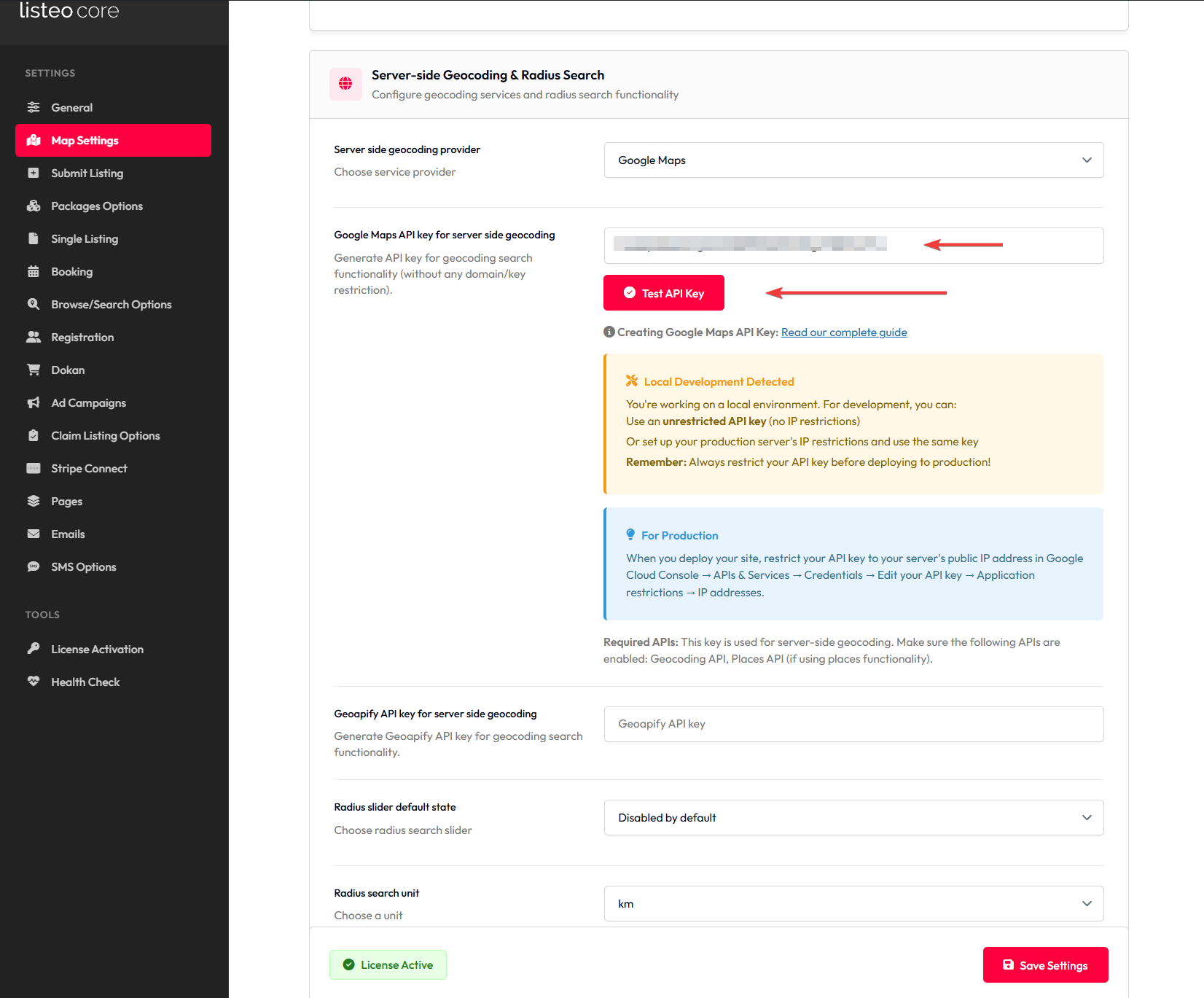Select the Emails menu item
This screenshot has height=998, width=1204.
[68, 534]
